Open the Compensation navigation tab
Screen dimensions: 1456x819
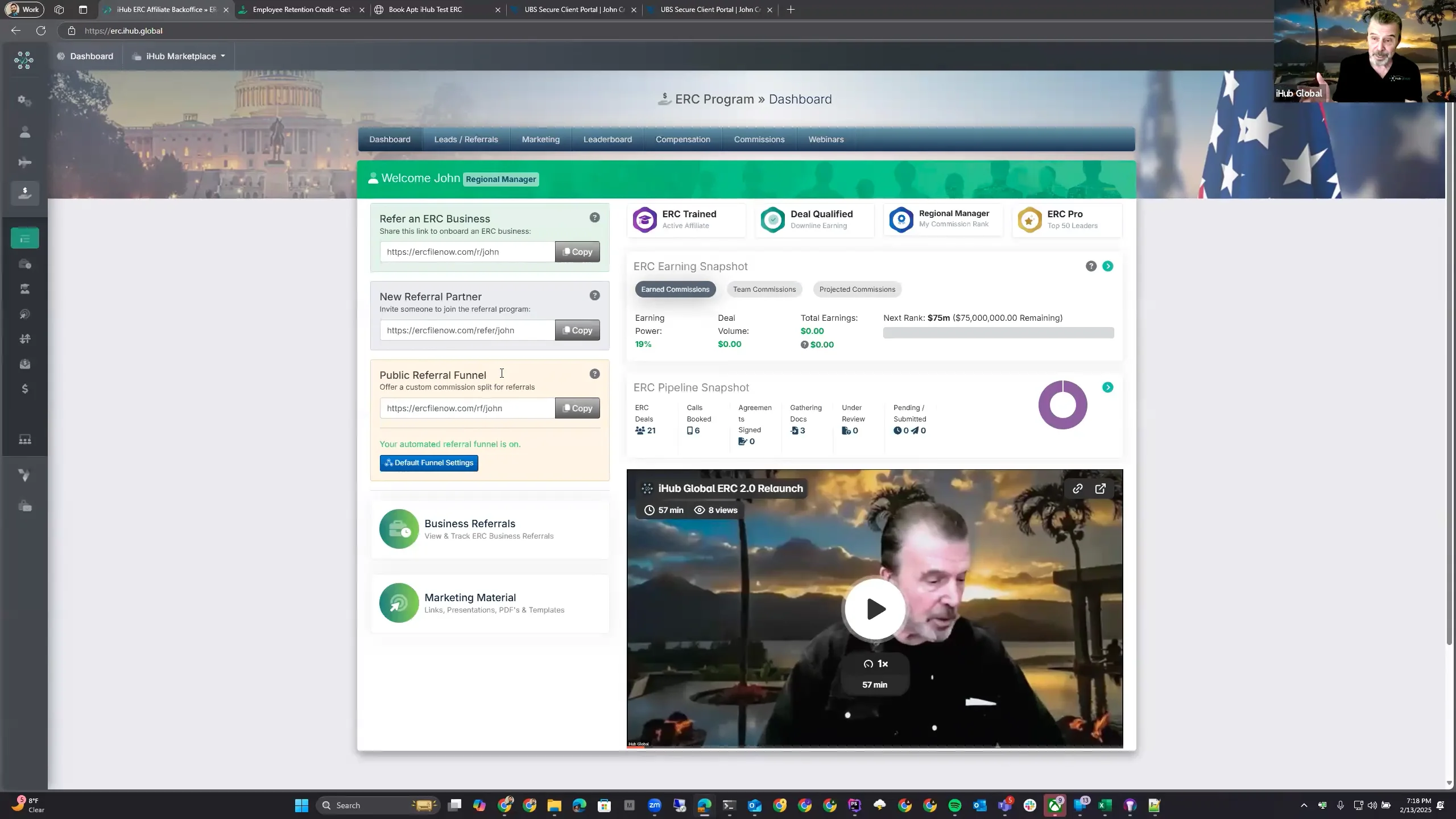[x=682, y=139]
